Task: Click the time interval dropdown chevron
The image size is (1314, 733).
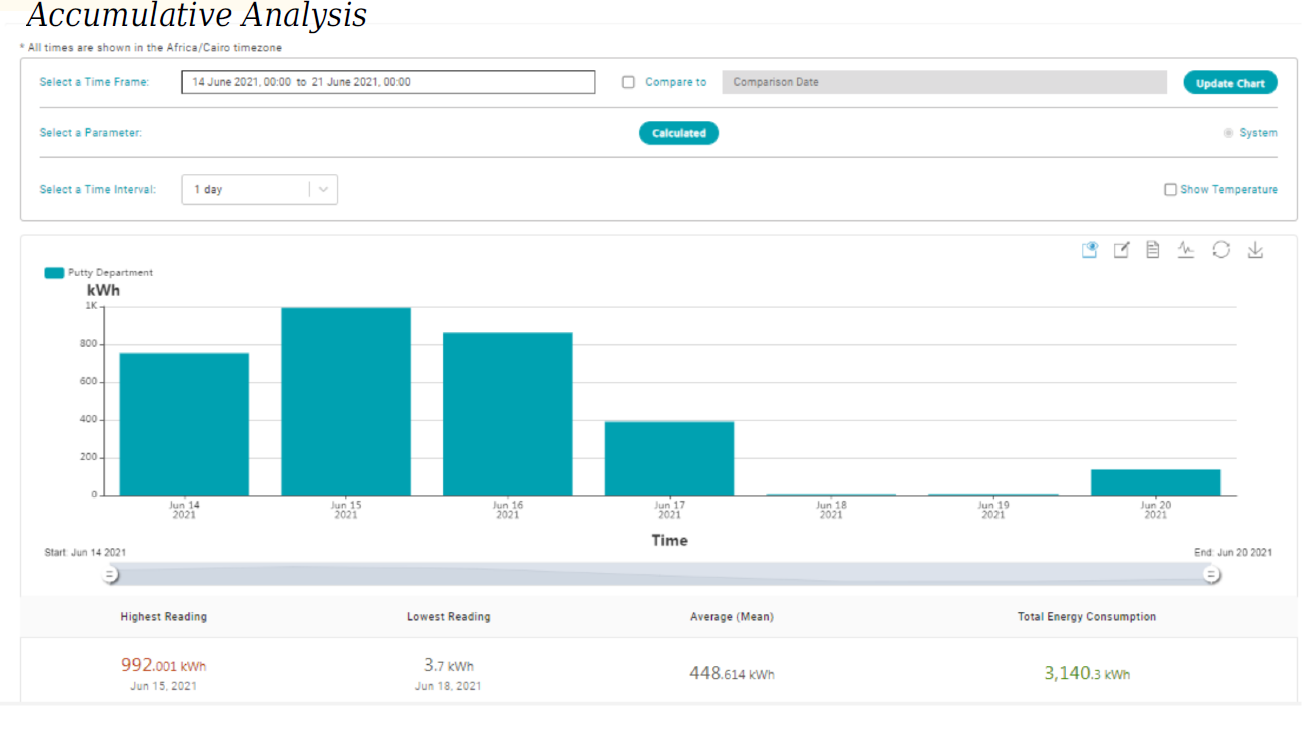Action: pos(323,190)
